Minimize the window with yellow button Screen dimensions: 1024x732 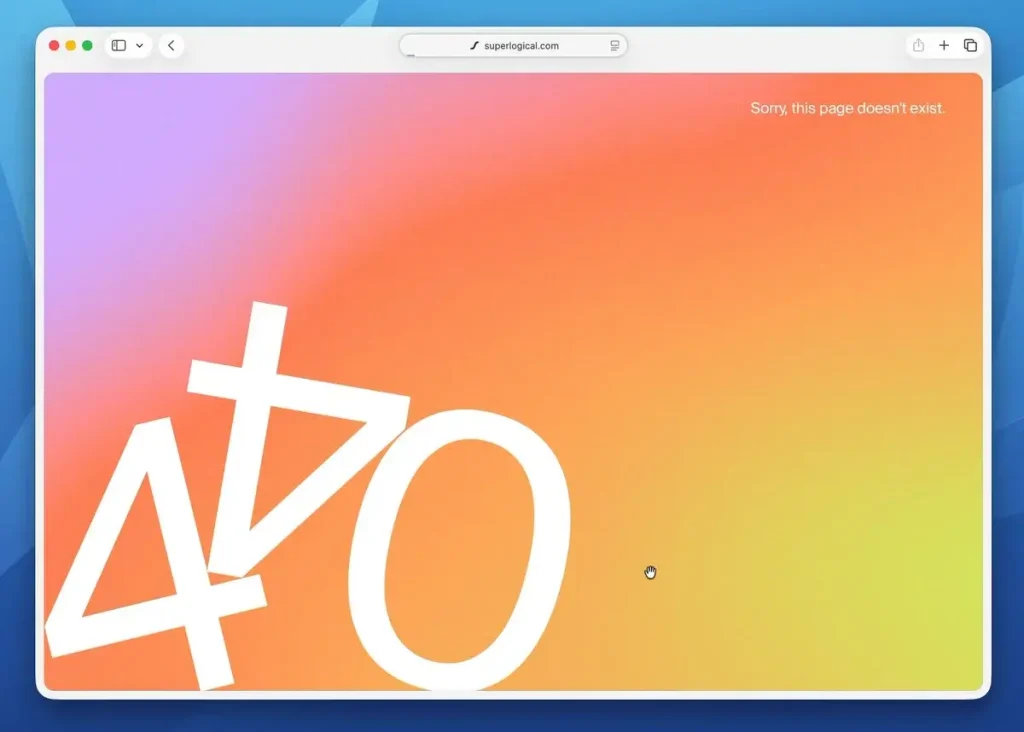pos(71,46)
